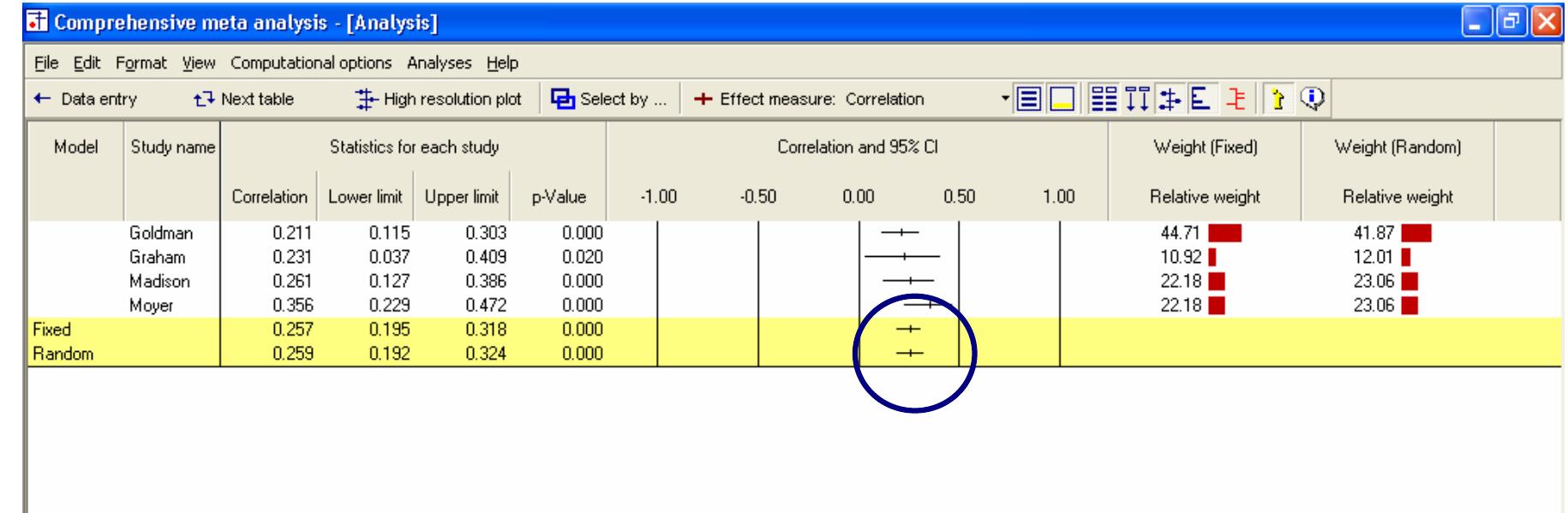The width and height of the screenshot is (1568, 513).
Task: Open the Format menu
Action: 141,63
